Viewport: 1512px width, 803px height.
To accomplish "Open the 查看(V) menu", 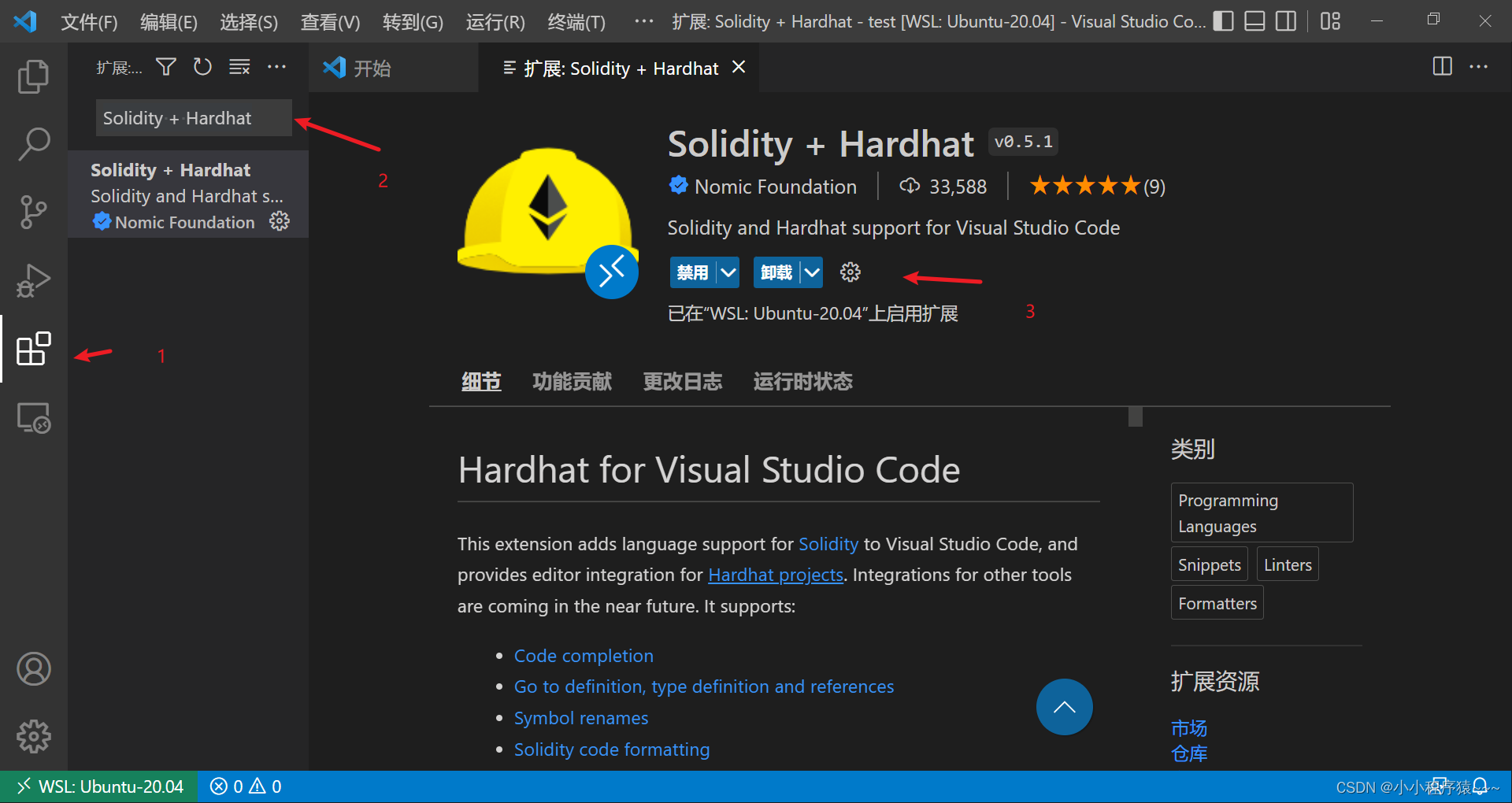I will tap(330, 21).
